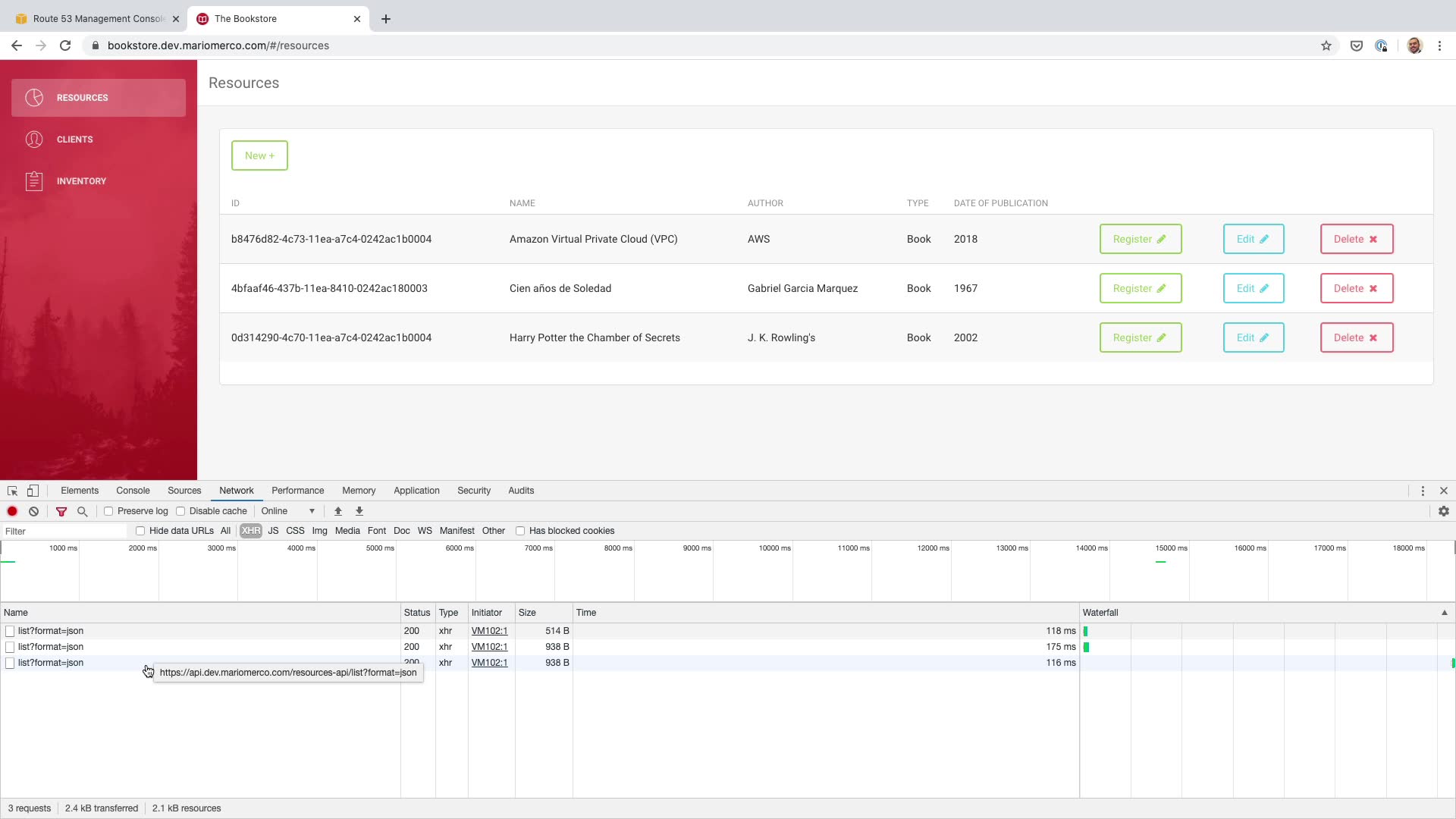Screen dimensions: 1456x819
Task: Check the Has blocked cookies option
Action: click(x=520, y=531)
